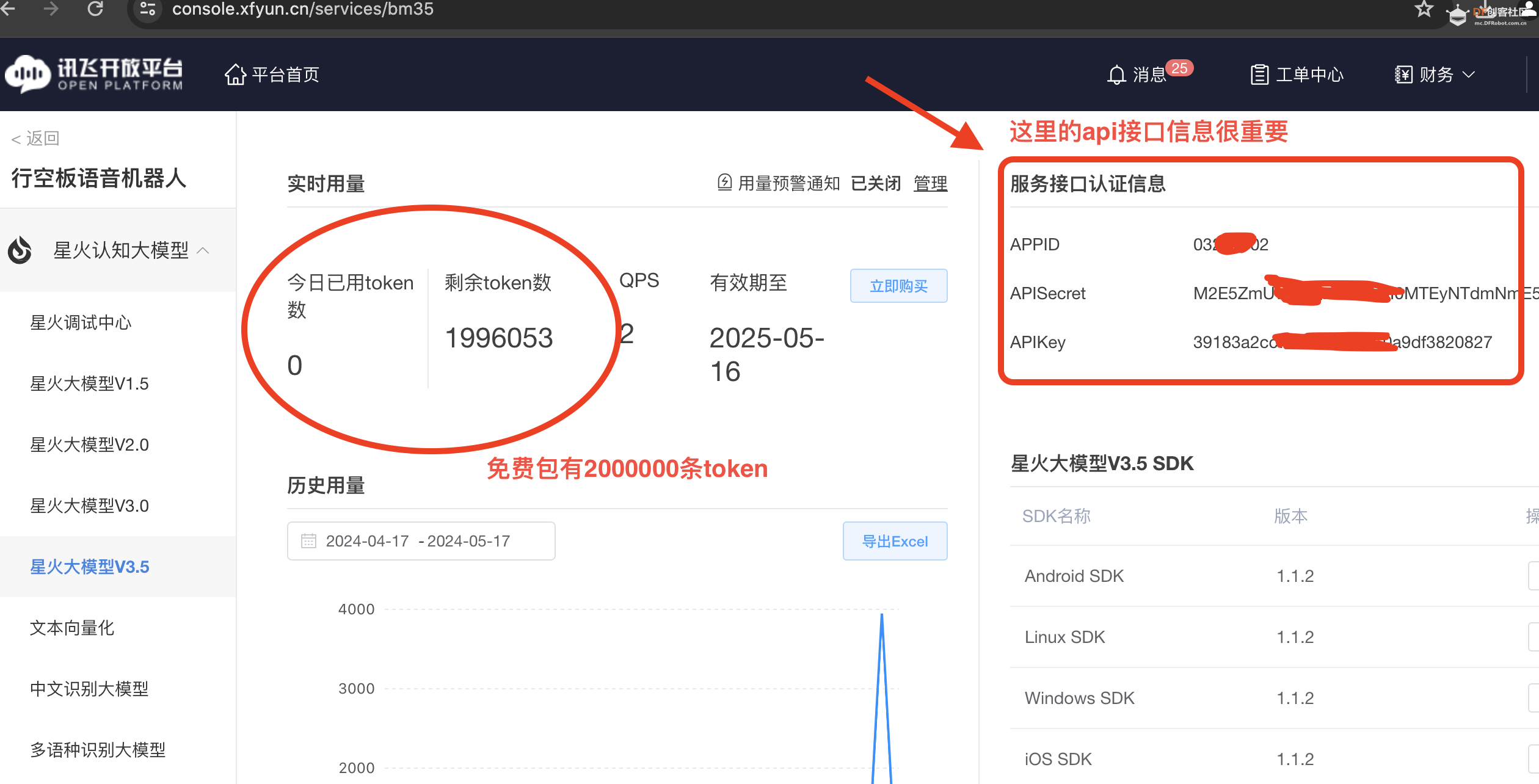Open 中文识别大模型
Screen dimensions: 1539x784
click(89, 689)
